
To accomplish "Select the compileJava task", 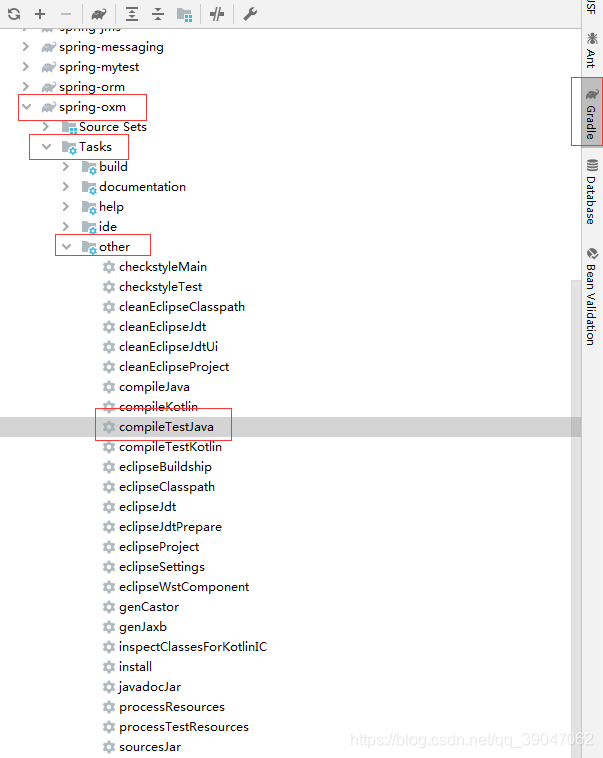I will point(154,387).
